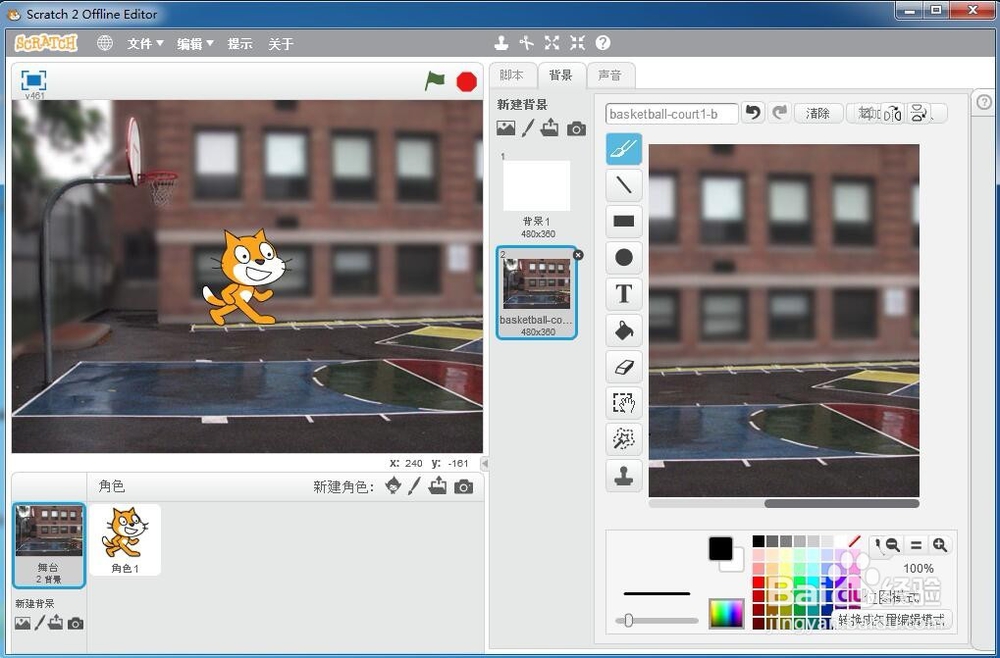Screen dimensions: 1000x658
Task: Edit the backdrop name field
Action: [x=672, y=114]
